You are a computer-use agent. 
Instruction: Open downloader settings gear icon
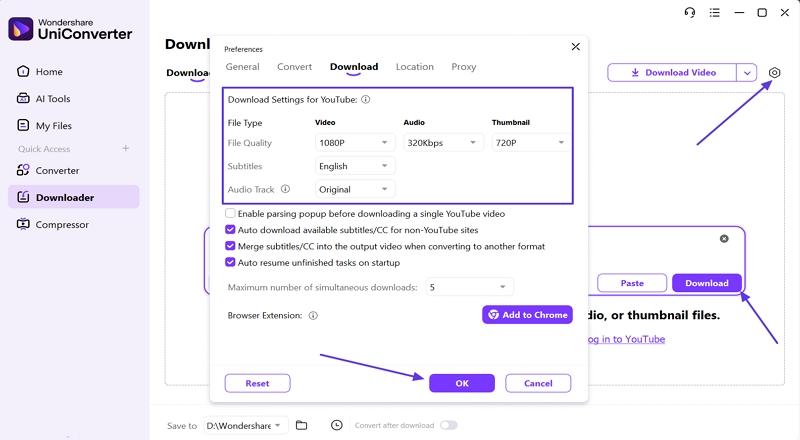[774, 72]
